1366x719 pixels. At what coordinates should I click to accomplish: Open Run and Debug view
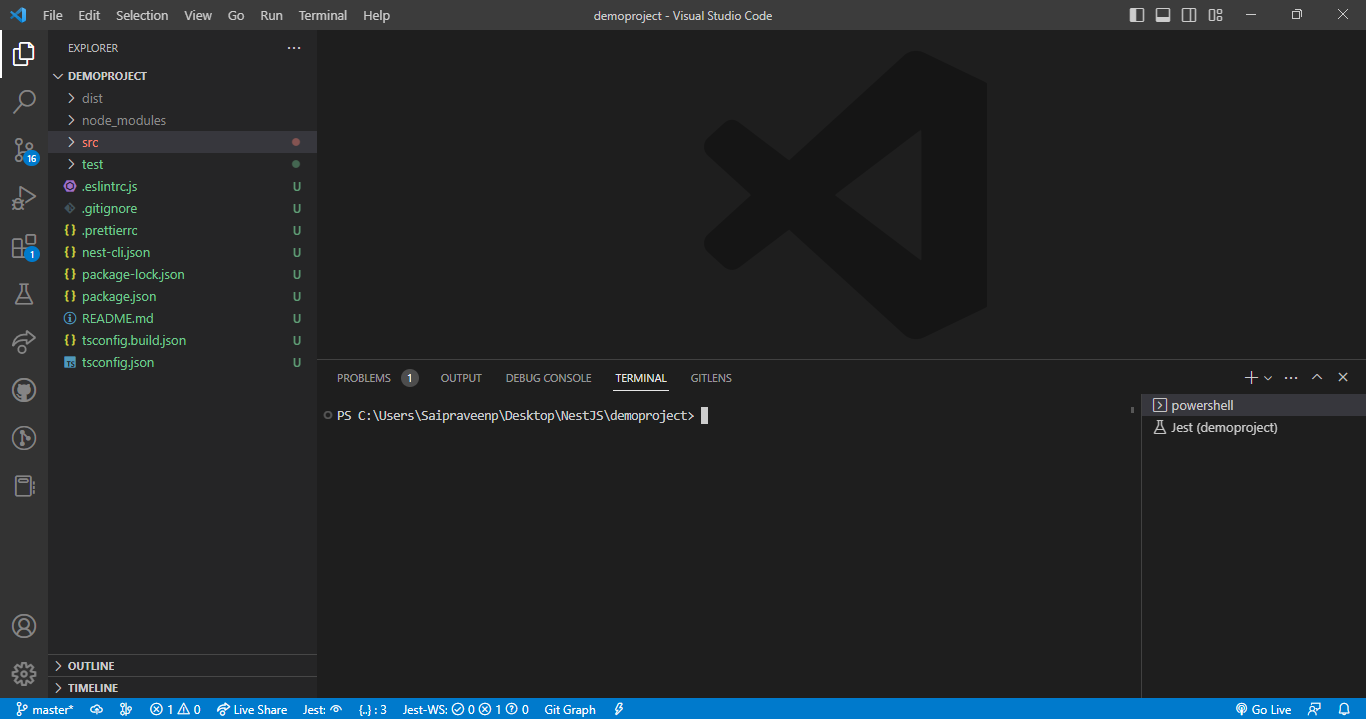click(24, 198)
